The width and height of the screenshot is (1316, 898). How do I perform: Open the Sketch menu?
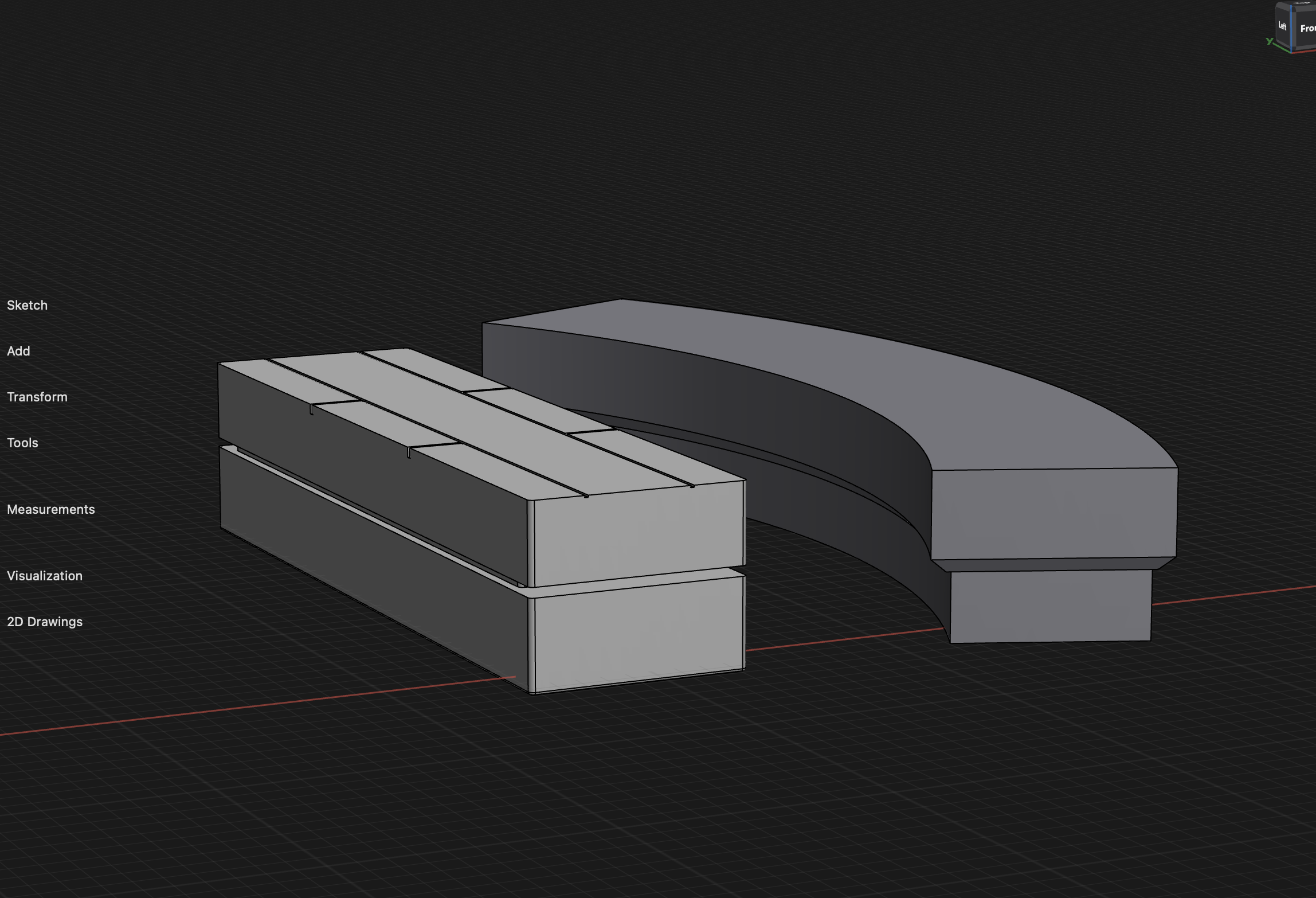pos(27,305)
